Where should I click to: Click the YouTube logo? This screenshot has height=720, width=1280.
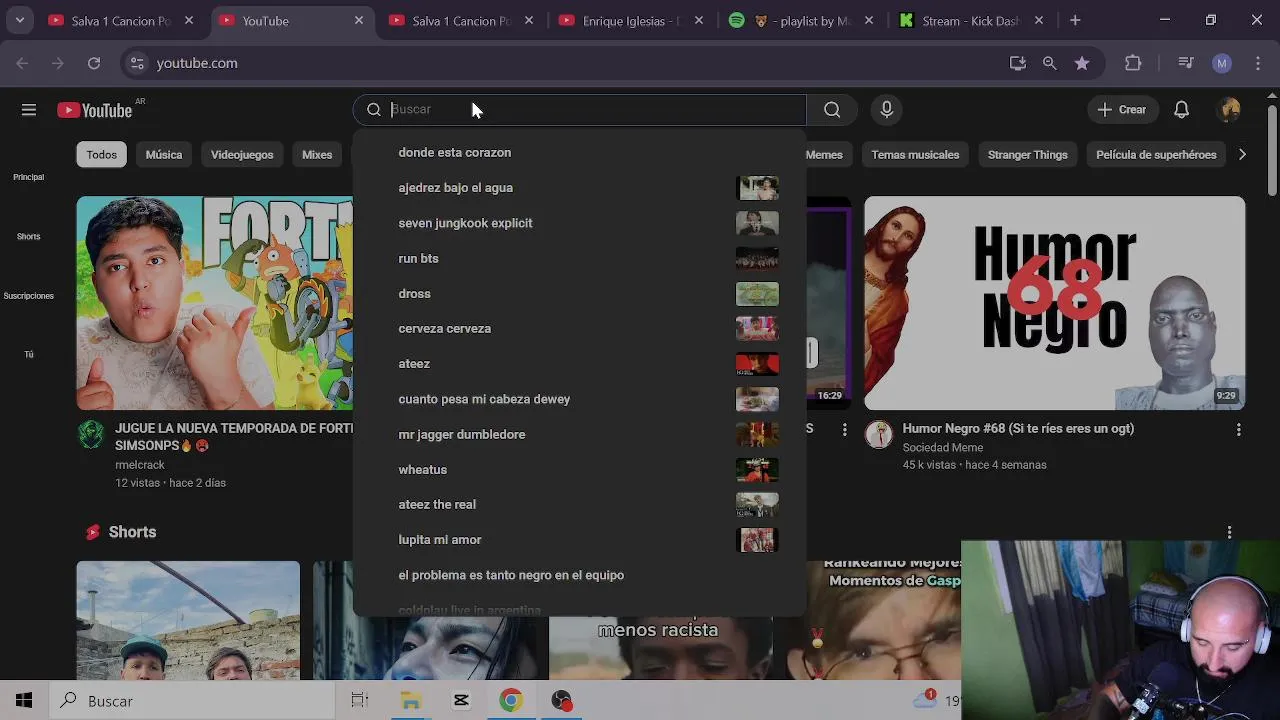coord(95,110)
